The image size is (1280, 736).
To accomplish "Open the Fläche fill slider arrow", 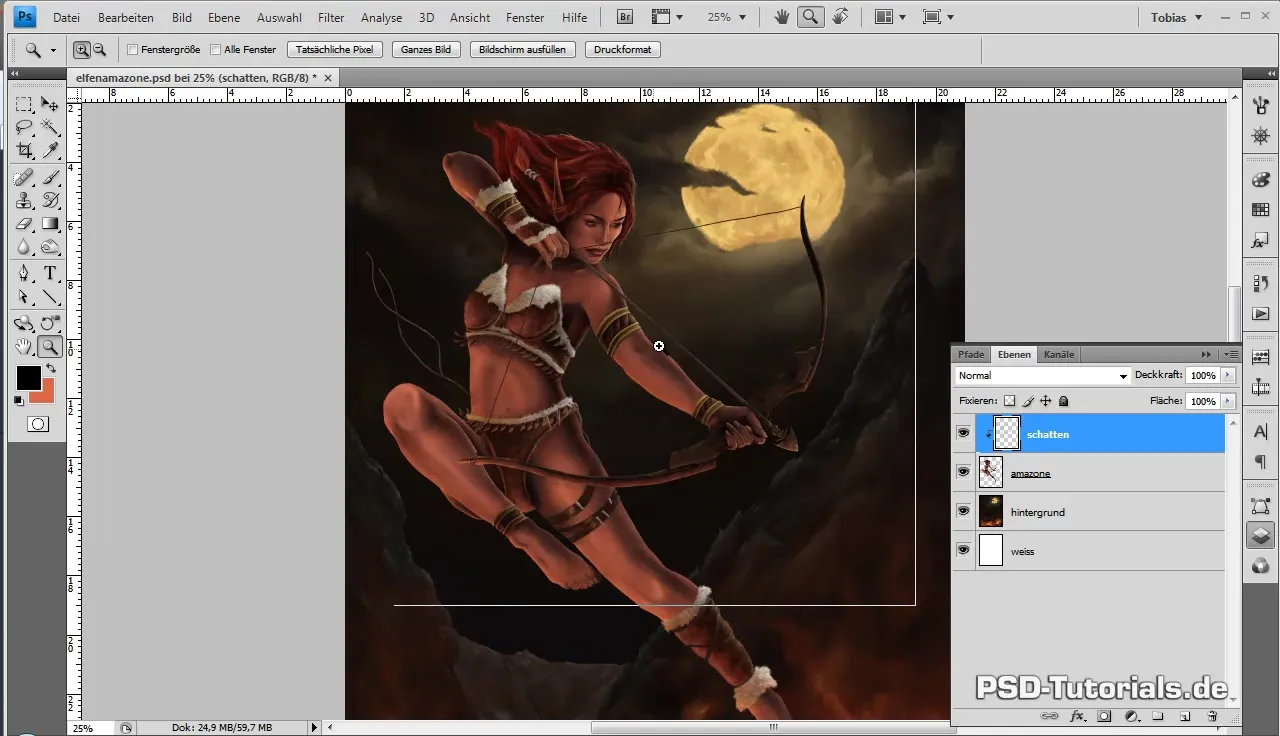I will (x=1228, y=401).
